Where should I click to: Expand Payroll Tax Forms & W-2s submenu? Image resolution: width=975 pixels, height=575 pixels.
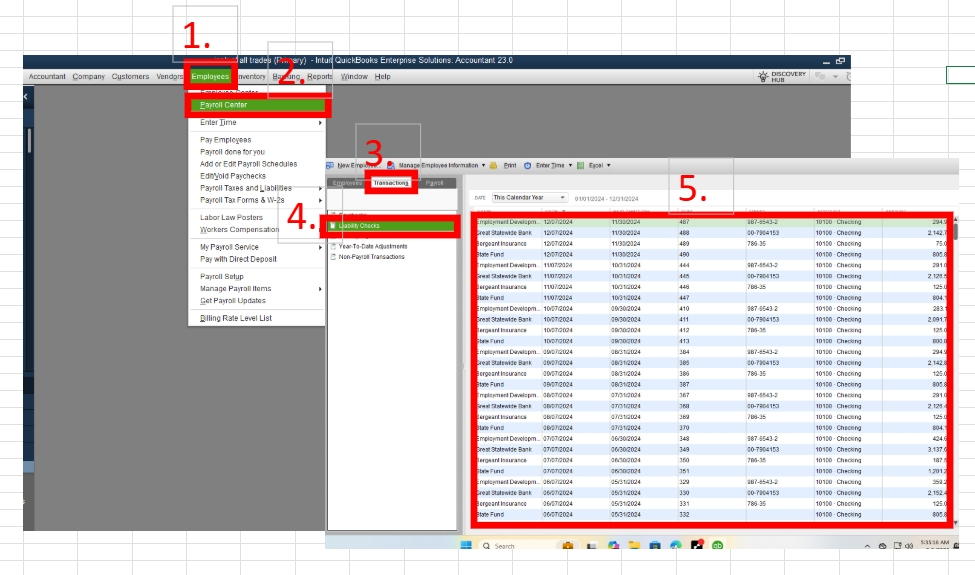pos(320,200)
